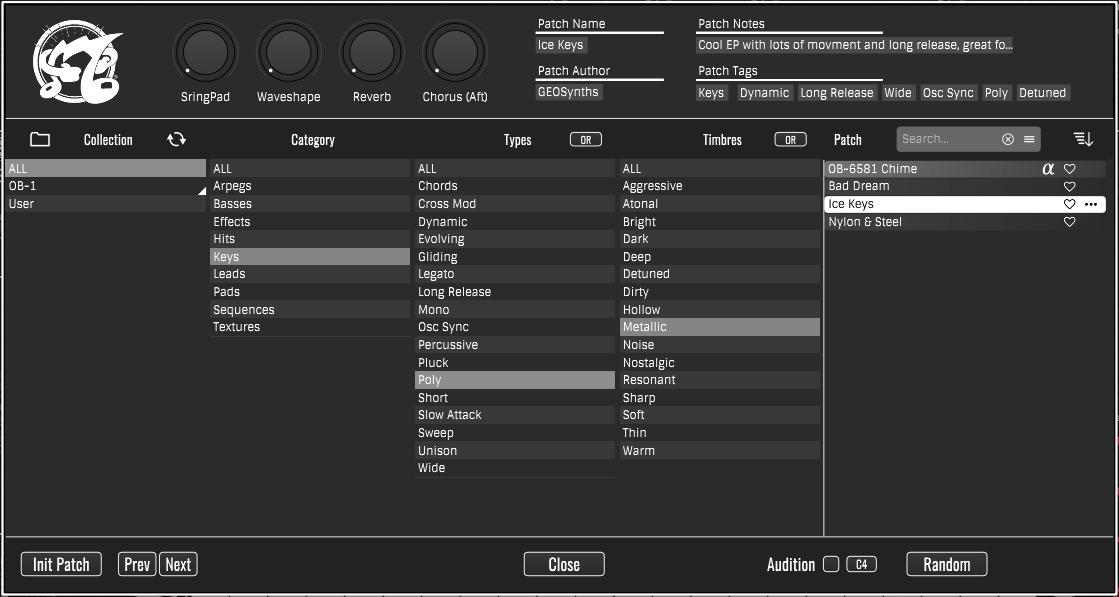Open the three-dots menu on Ice Keys

(x=1091, y=204)
